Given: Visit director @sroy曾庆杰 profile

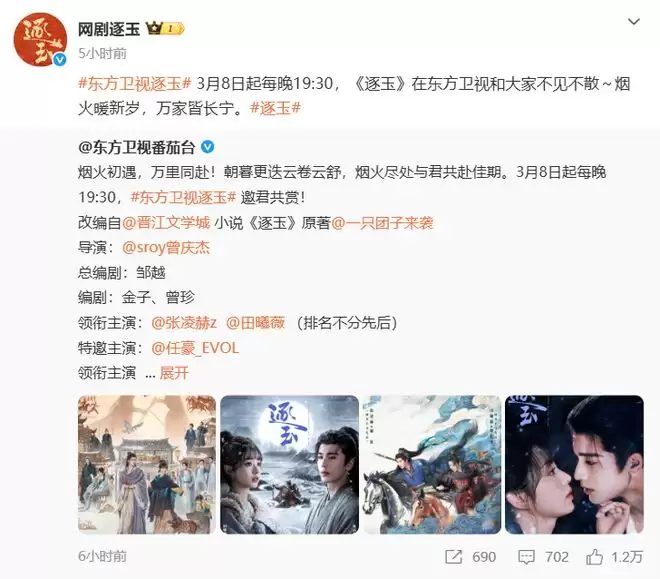Looking at the screenshot, I should [166, 248].
